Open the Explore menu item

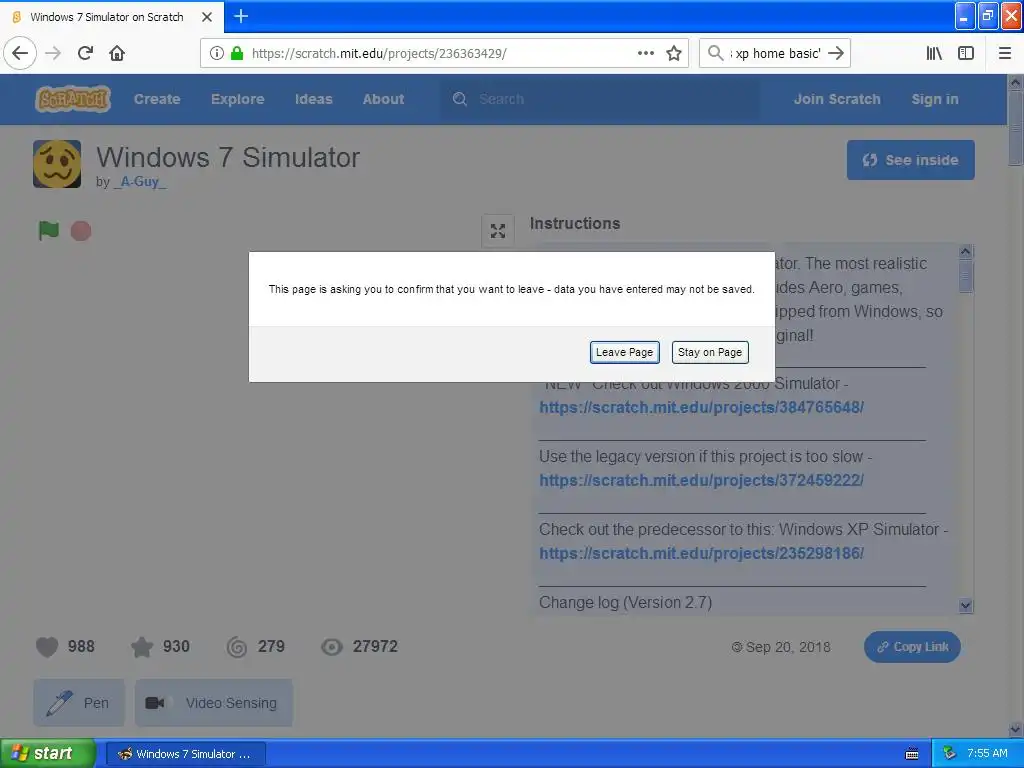pyautogui.click(x=238, y=99)
